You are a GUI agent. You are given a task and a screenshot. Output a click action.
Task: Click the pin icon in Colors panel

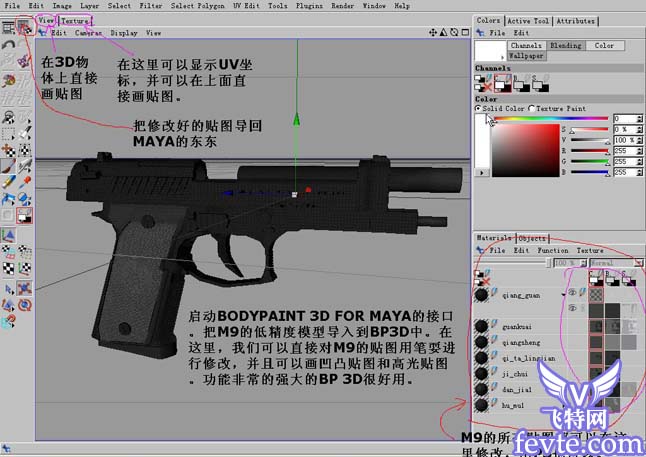pos(480,33)
